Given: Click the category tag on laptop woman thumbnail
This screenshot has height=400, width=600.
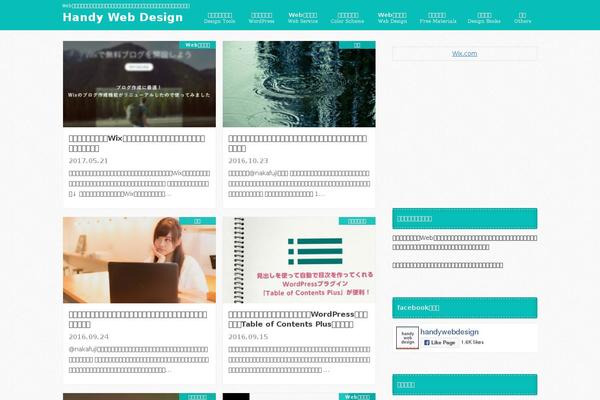Looking at the screenshot, I should coord(197,221).
